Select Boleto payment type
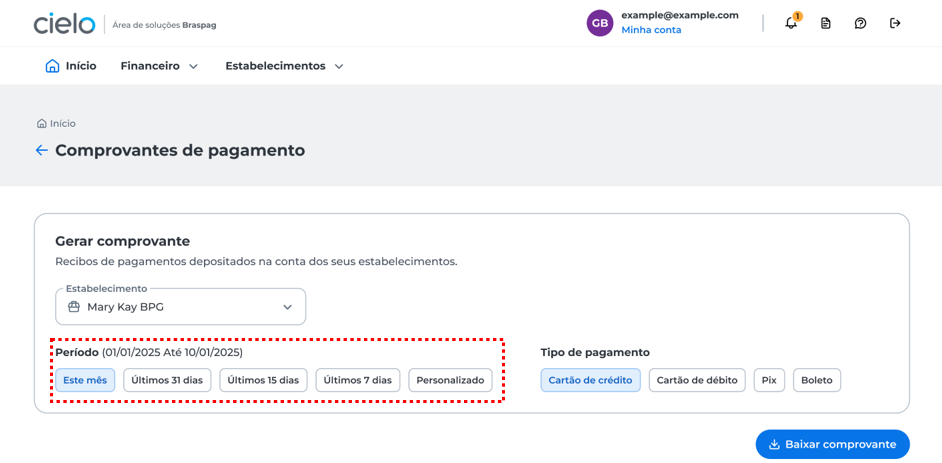Viewport: 942px width, 463px height. (817, 380)
